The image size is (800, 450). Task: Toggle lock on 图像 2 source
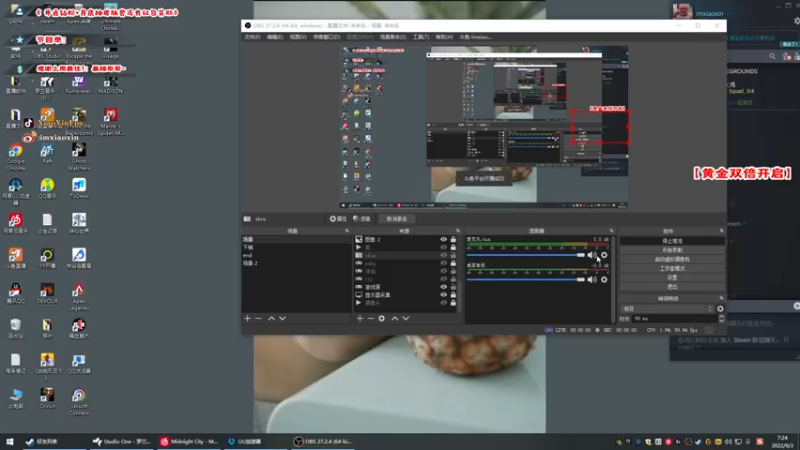[453, 239]
